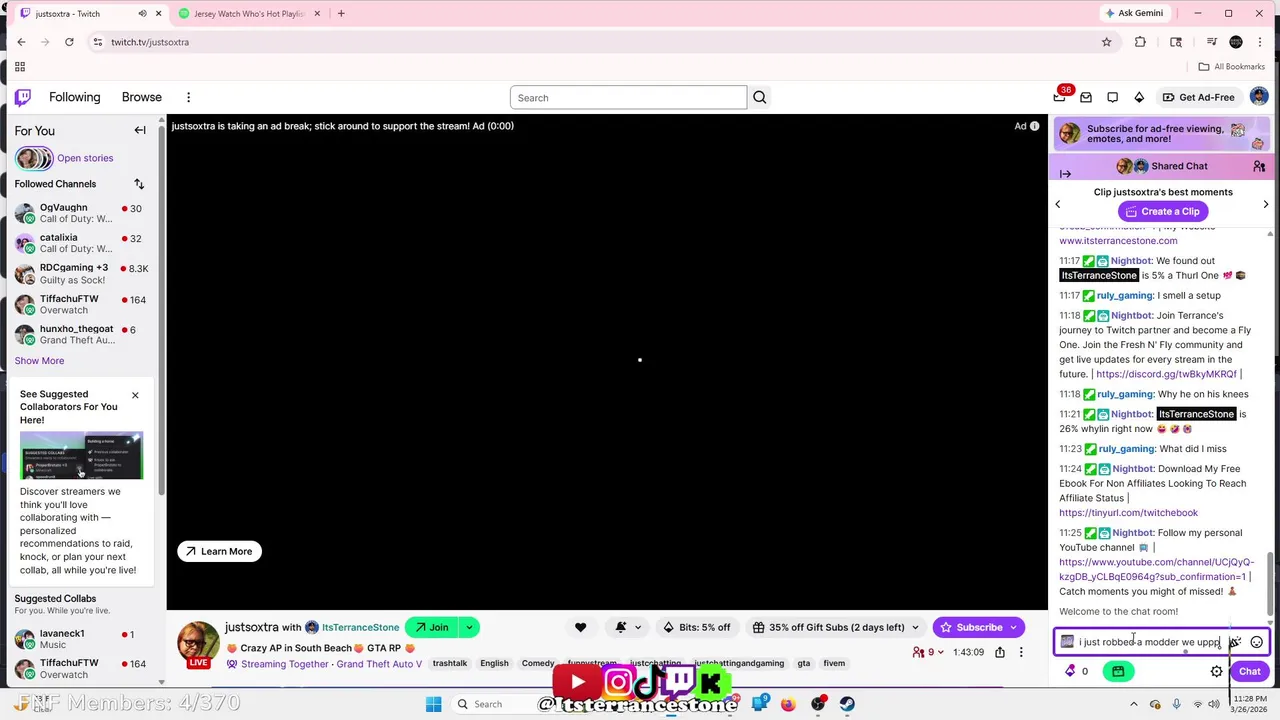Send message with Chat button
The image size is (1280, 720).
coord(1249,672)
